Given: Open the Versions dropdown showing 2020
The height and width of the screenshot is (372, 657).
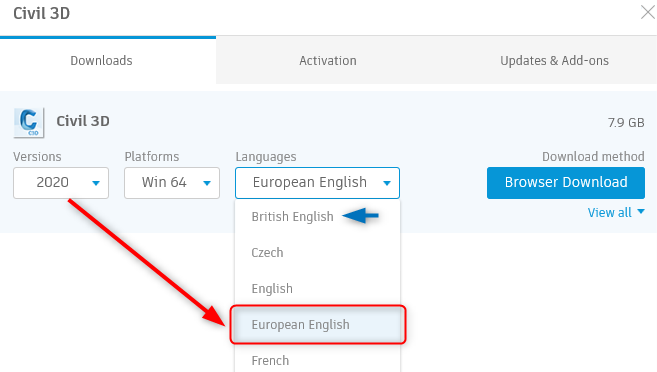Looking at the screenshot, I should pos(61,183).
